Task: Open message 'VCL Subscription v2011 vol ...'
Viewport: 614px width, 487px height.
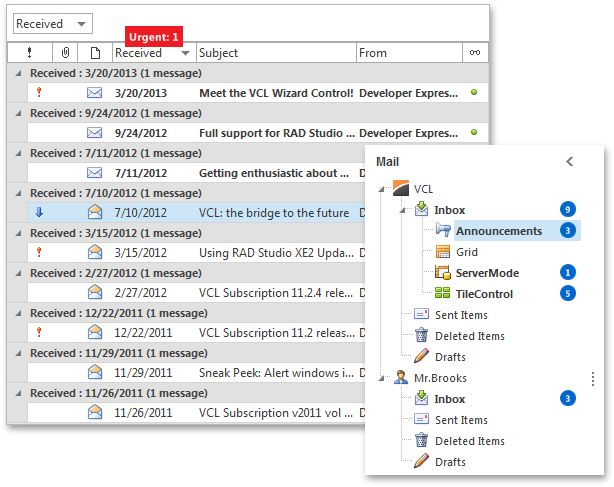Action: [x=276, y=413]
